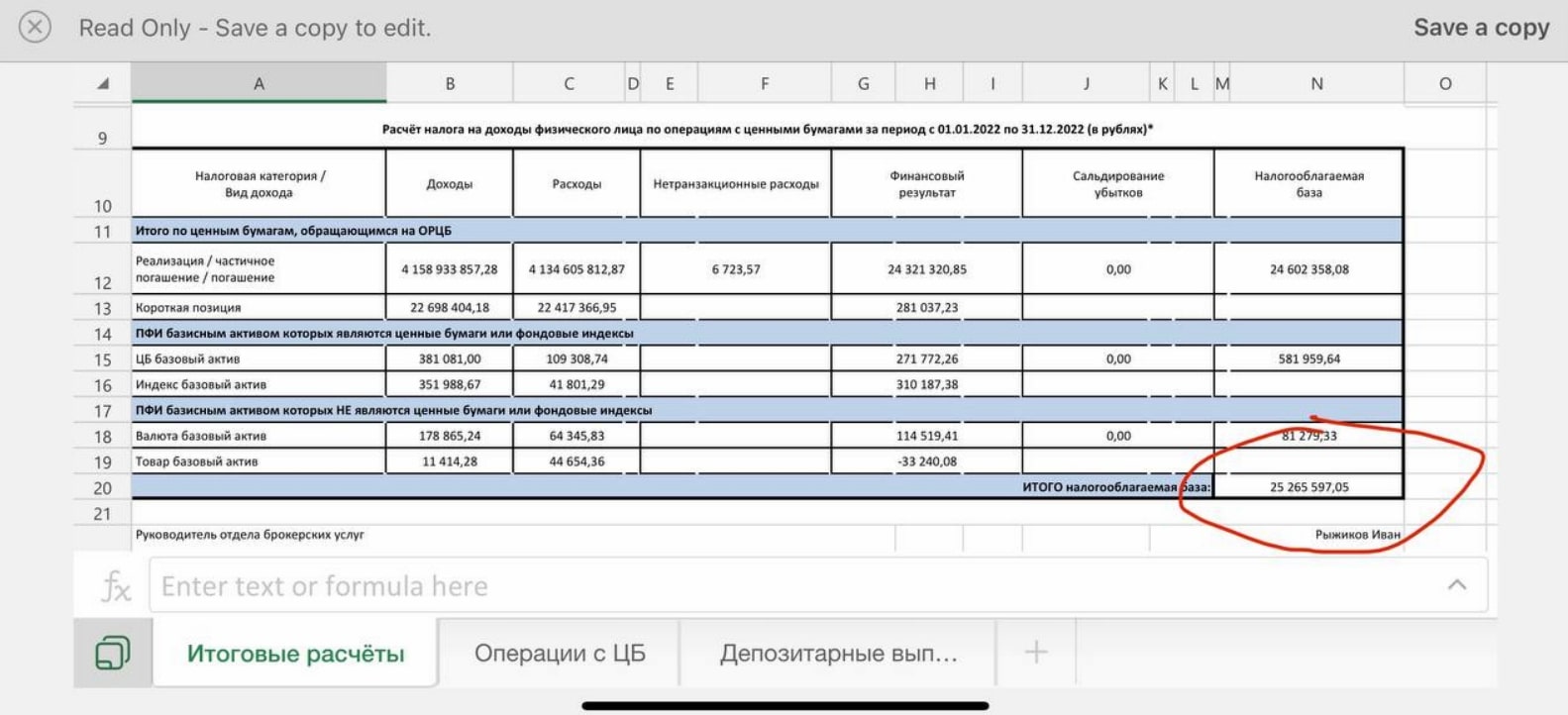Click the Доходы header cell
The image size is (1568, 715).
pyautogui.click(x=450, y=184)
